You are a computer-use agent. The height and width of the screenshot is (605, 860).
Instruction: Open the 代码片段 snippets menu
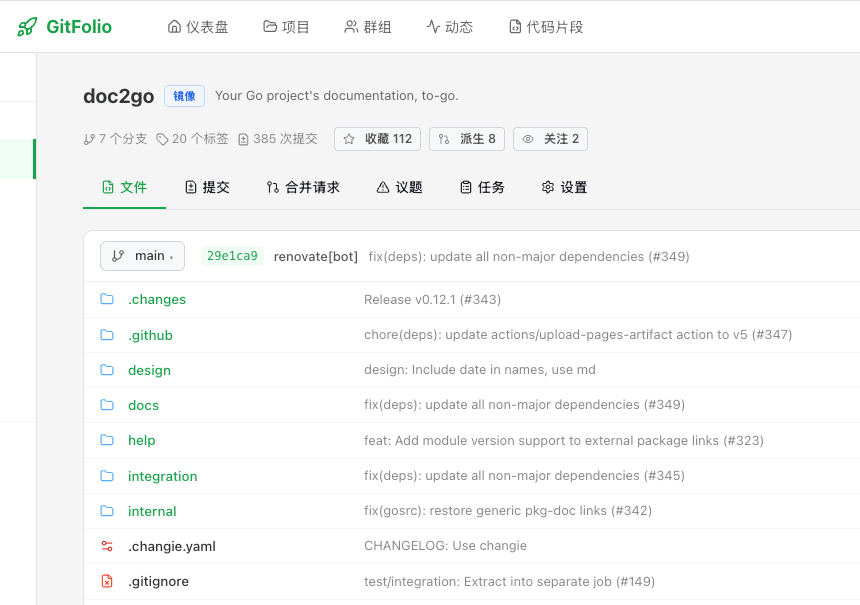click(x=546, y=26)
